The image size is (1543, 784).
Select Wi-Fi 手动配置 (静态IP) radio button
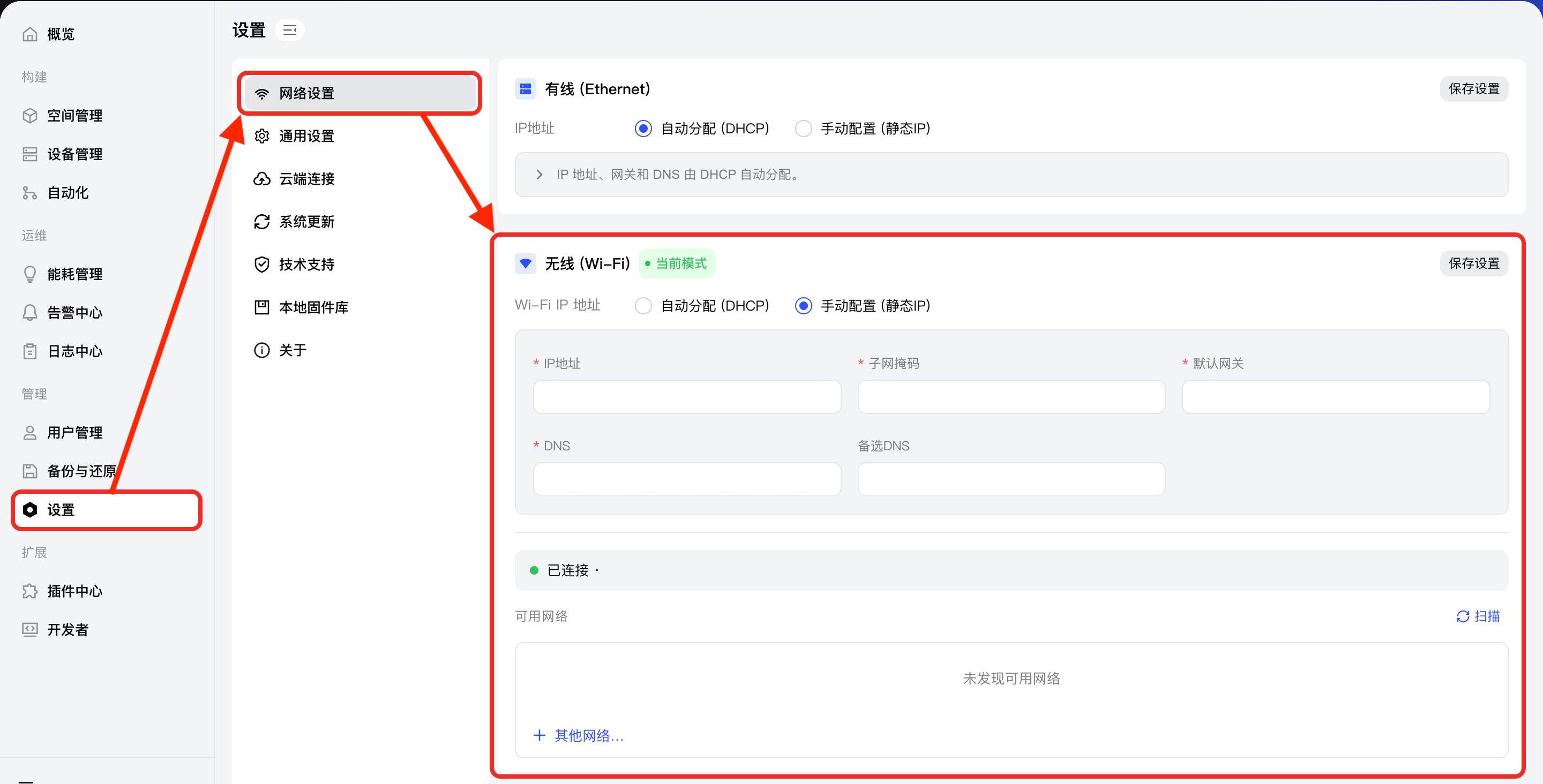pyautogui.click(x=803, y=306)
